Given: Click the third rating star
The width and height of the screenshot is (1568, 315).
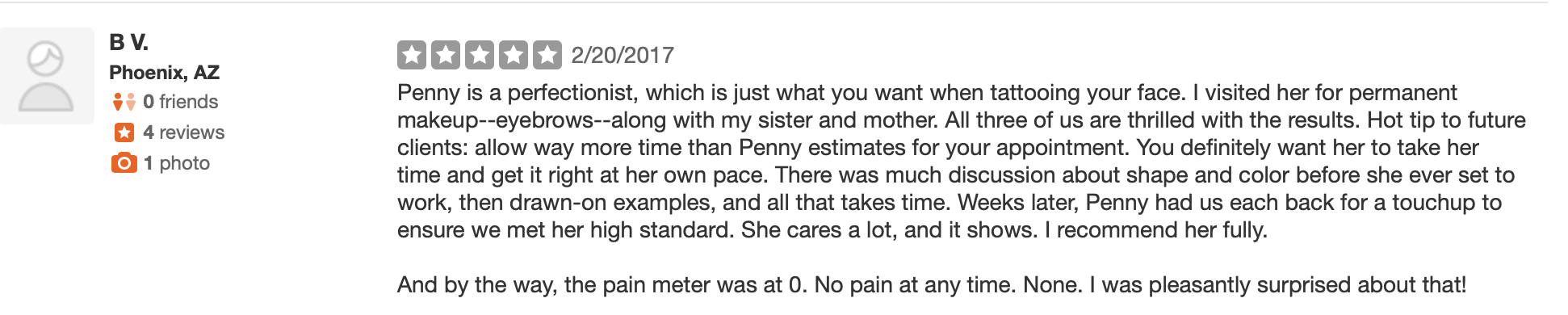Looking at the screenshot, I should [x=480, y=55].
